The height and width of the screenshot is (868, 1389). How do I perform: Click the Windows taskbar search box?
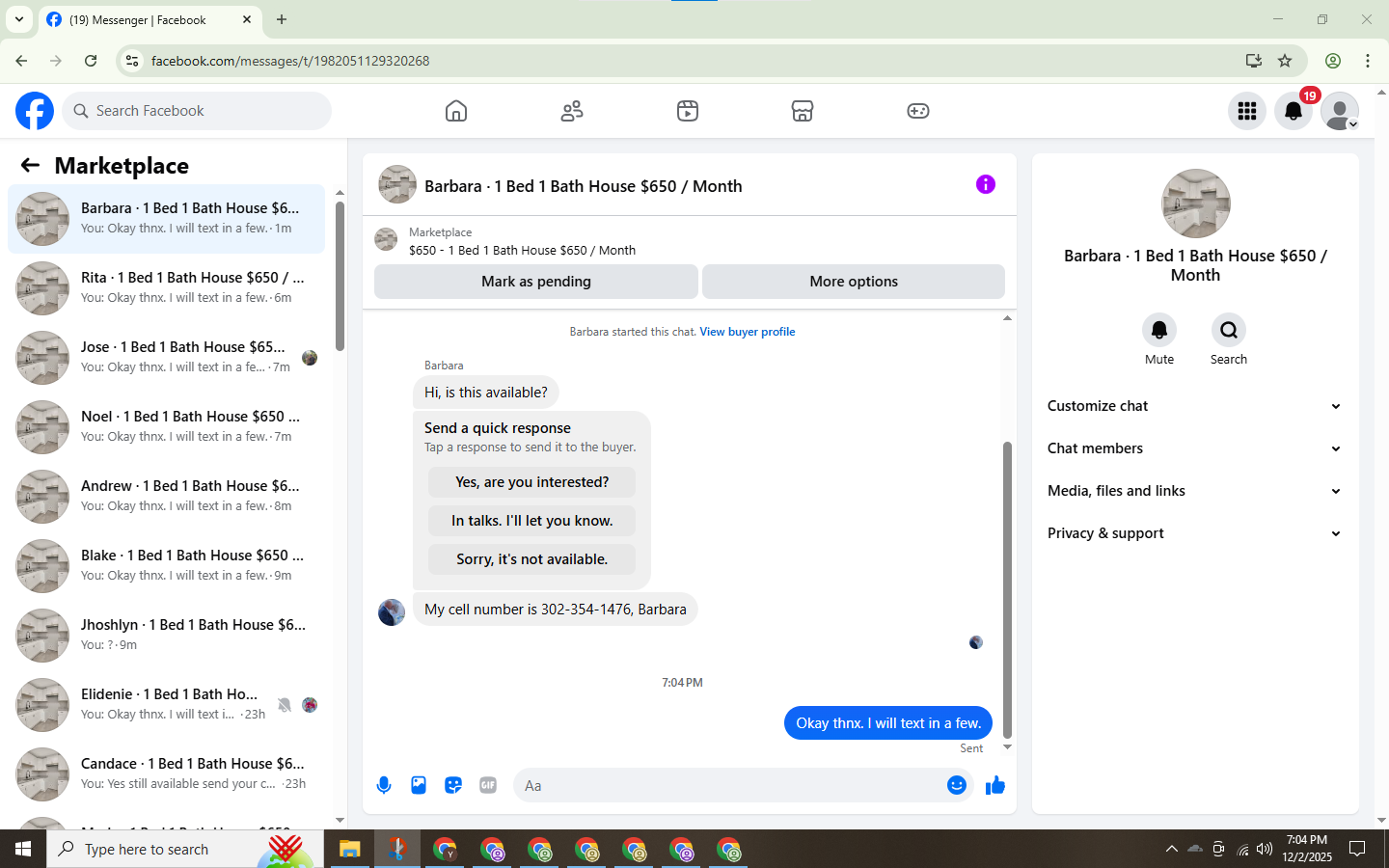pos(183,849)
